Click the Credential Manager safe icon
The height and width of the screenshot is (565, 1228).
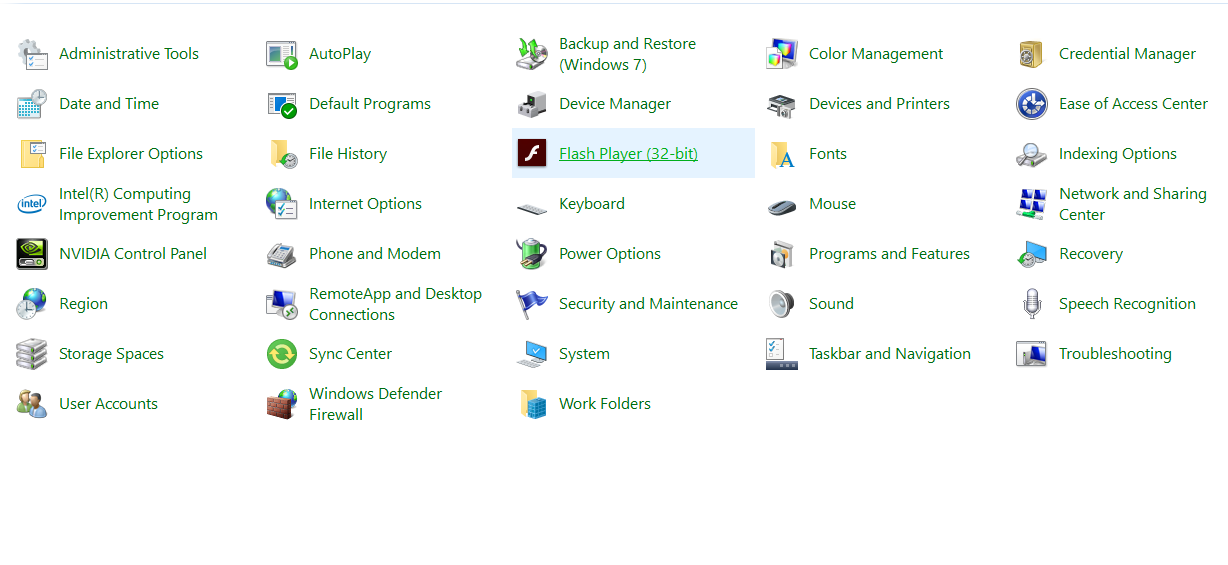pyautogui.click(x=1032, y=54)
